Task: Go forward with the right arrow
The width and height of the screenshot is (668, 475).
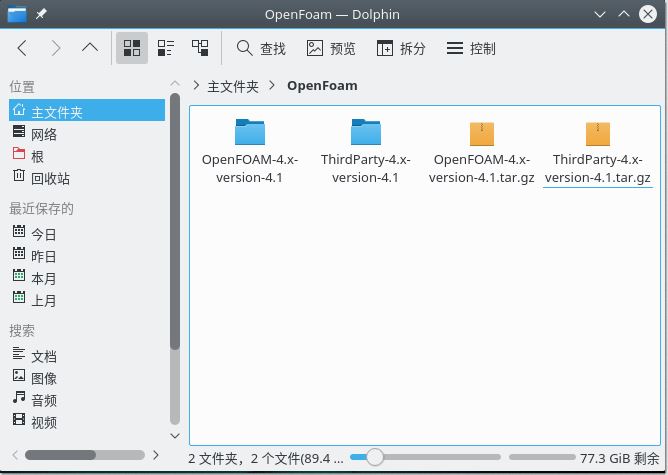Action: click(55, 48)
